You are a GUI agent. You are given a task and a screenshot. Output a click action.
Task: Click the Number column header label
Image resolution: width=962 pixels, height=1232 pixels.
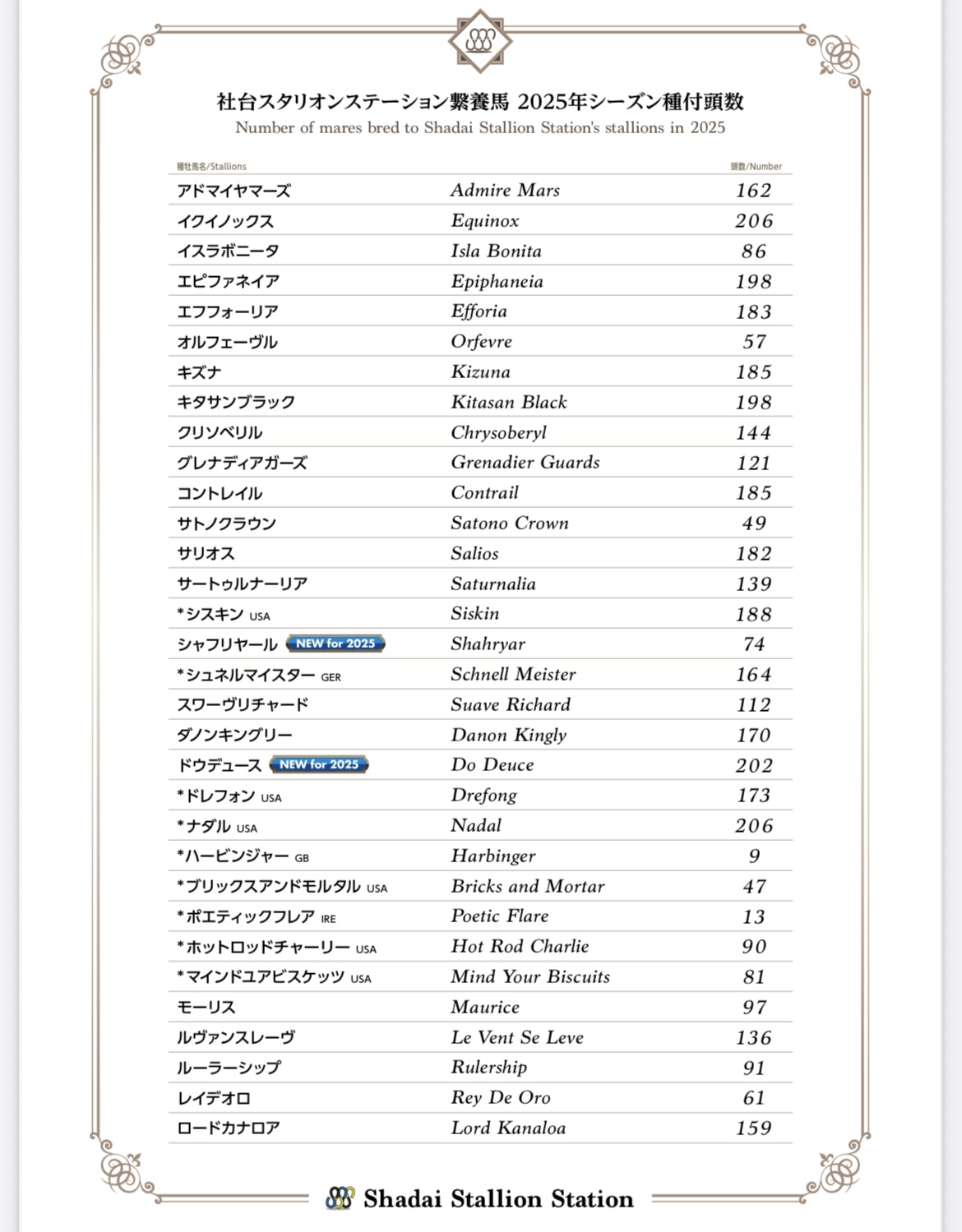pos(756,166)
